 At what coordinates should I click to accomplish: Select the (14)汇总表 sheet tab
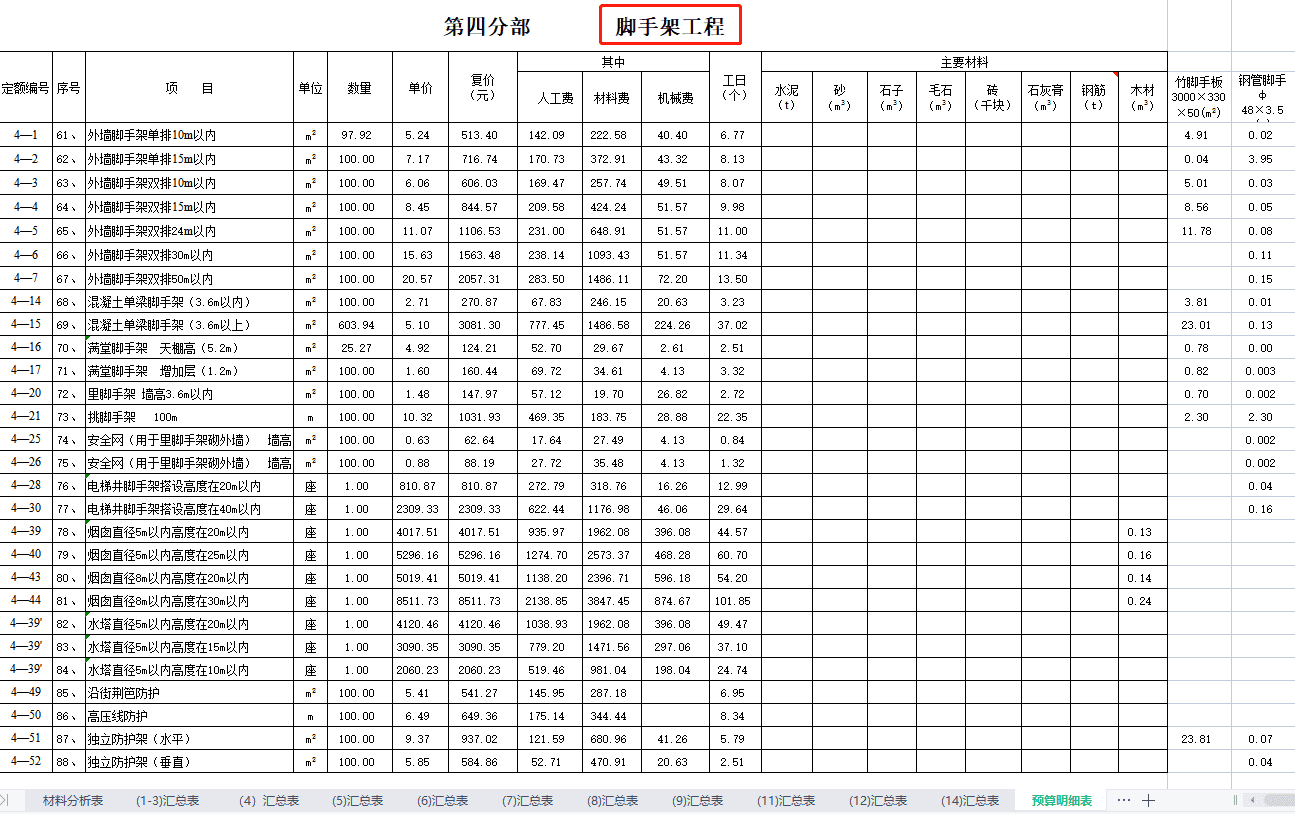(x=970, y=801)
